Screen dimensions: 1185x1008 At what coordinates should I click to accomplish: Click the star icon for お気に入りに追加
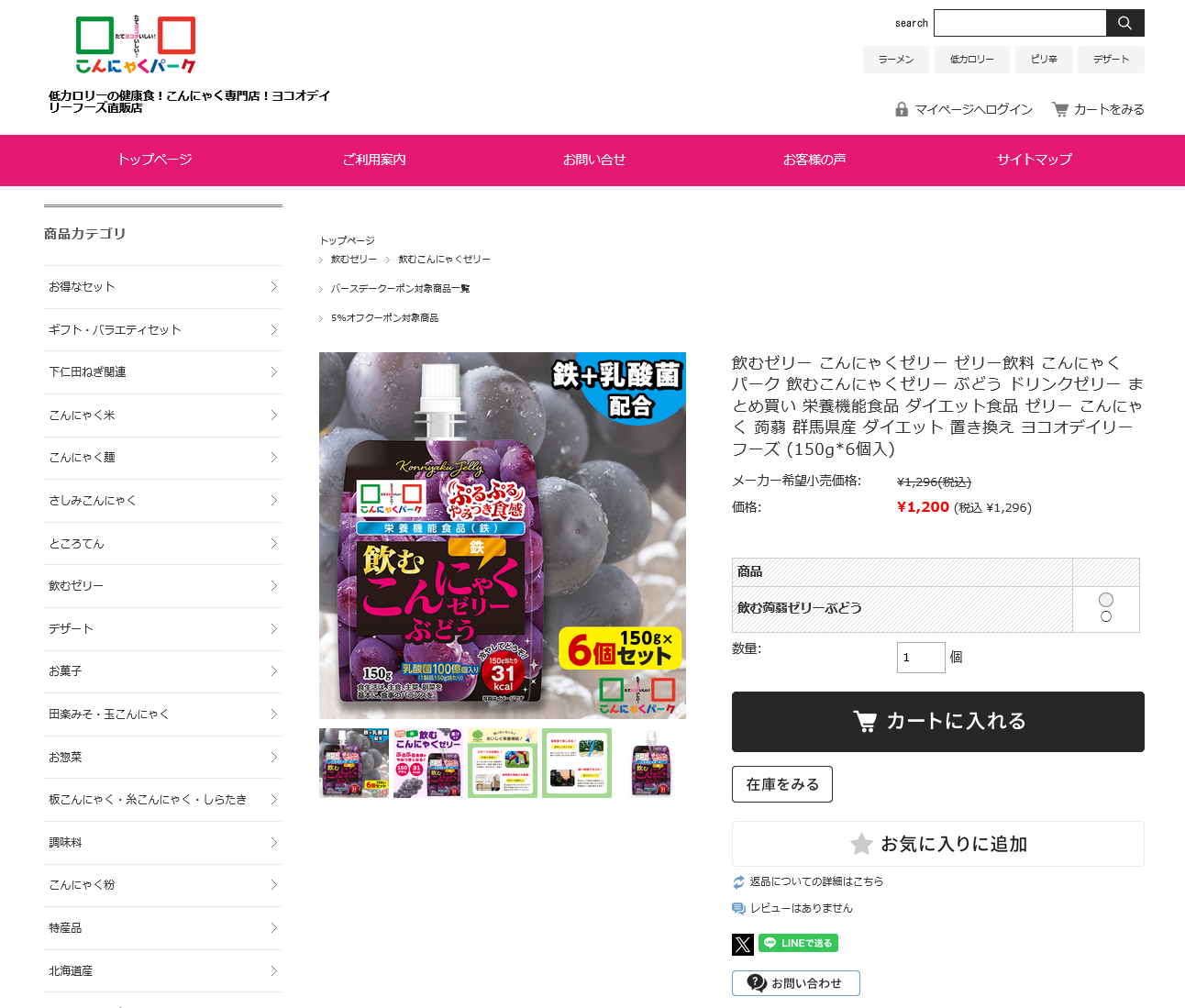861,844
